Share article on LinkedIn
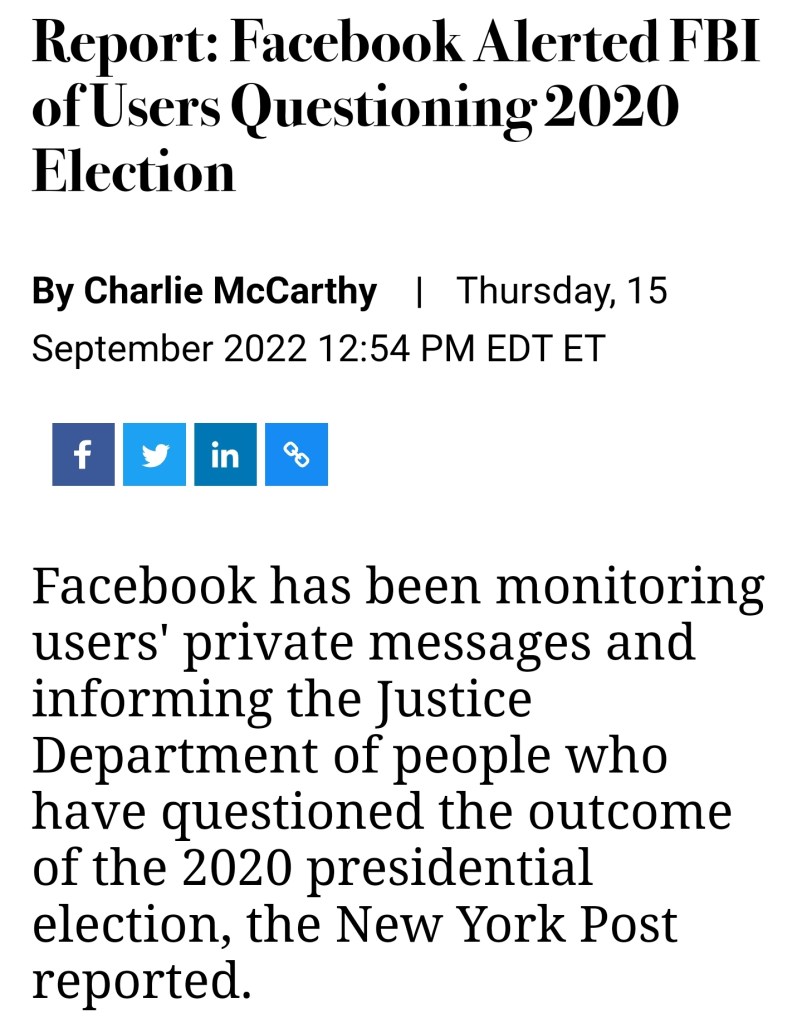Screen dimensions: 802x1023 click(x=225, y=455)
